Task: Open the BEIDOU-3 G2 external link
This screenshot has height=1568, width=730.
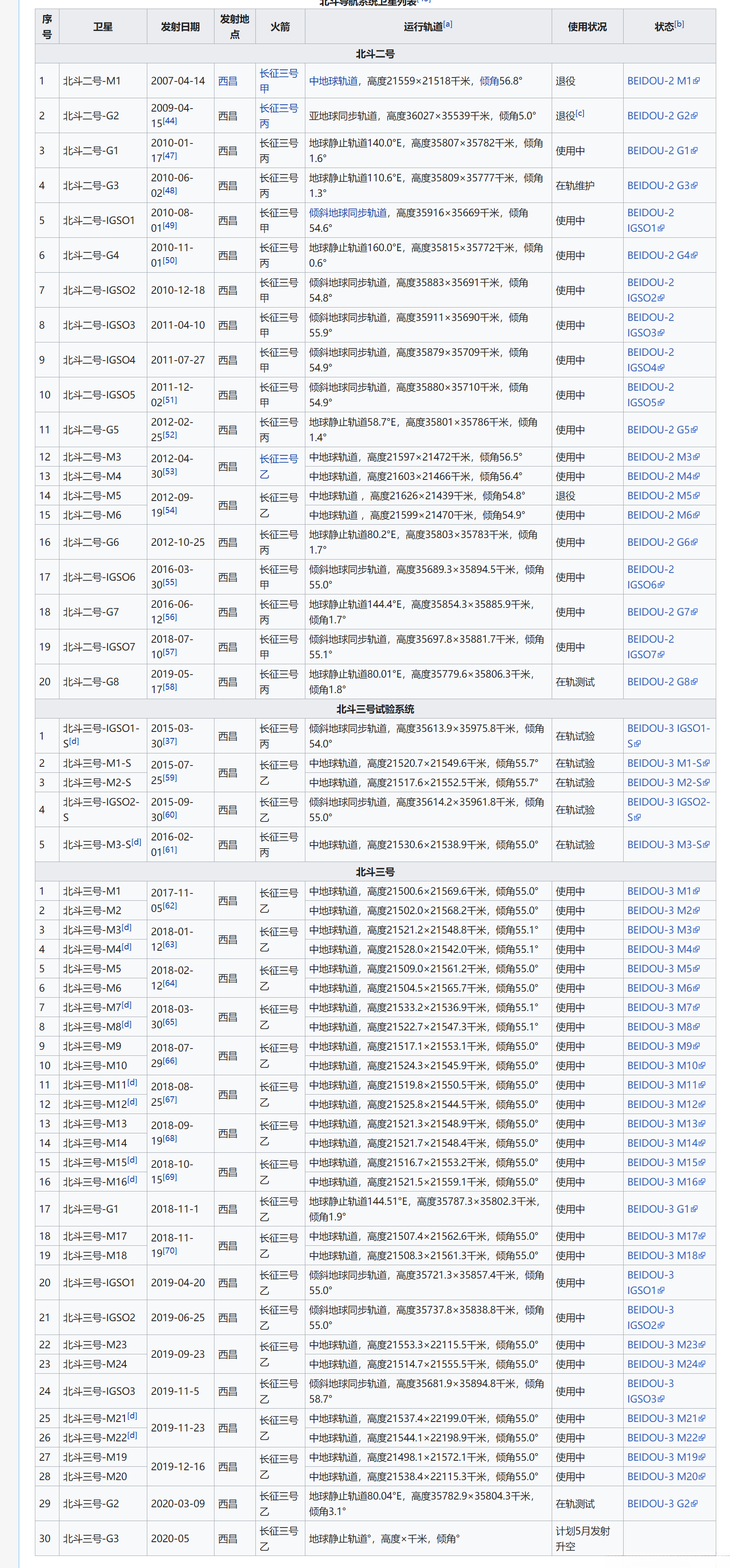Action: [662, 1503]
